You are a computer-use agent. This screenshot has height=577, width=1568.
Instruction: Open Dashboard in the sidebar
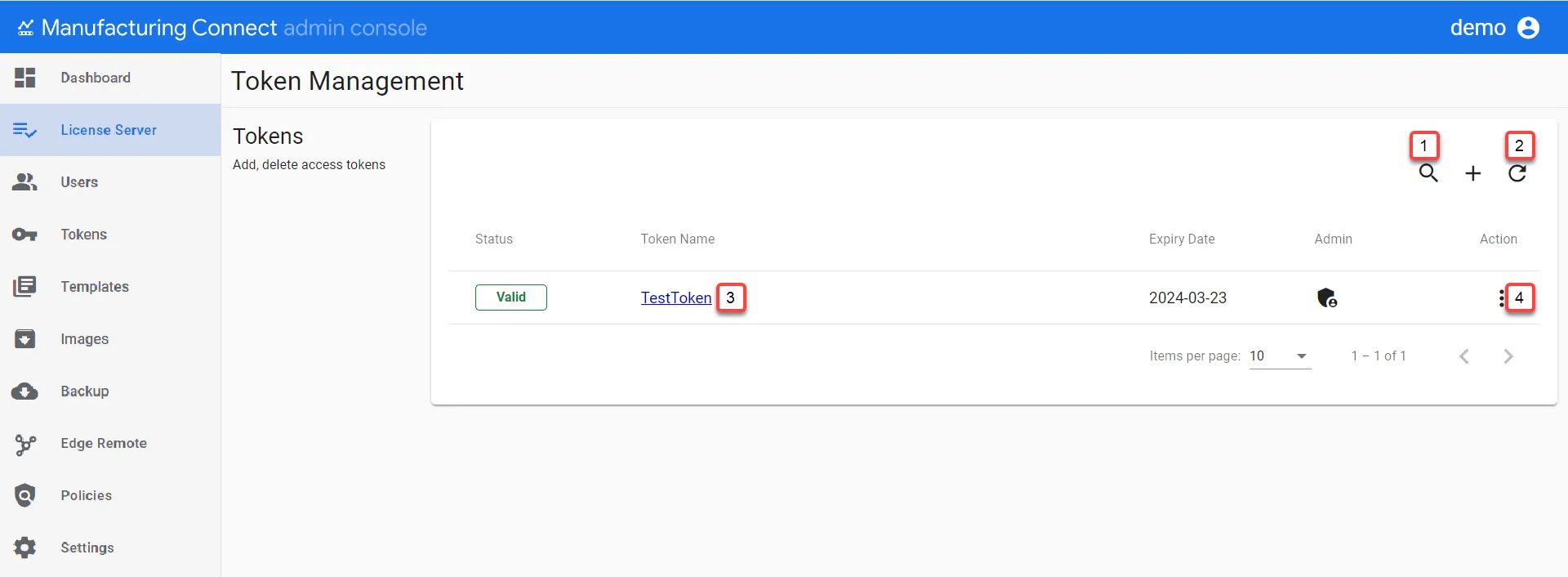point(110,78)
